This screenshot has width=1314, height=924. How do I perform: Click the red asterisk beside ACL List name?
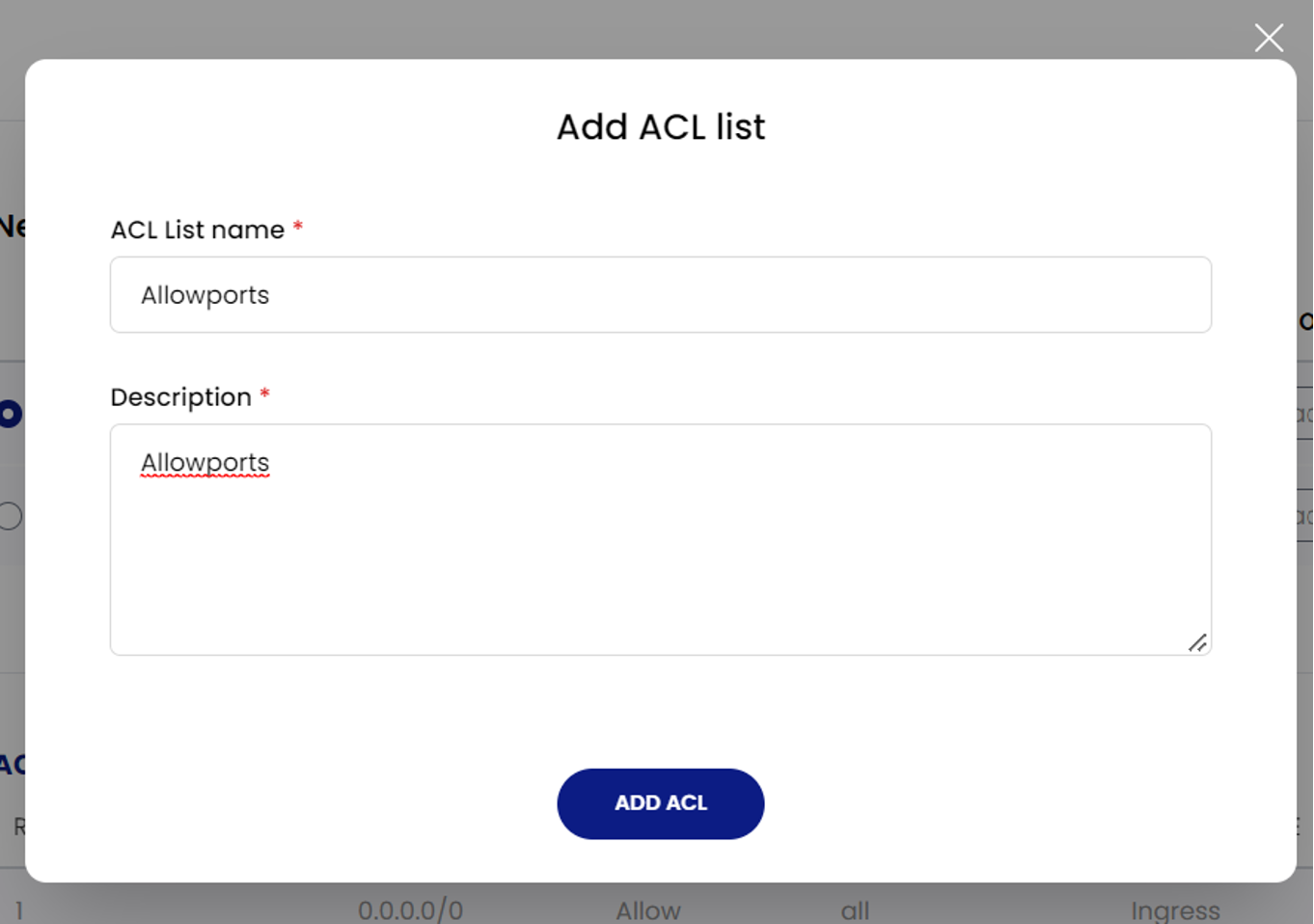tap(297, 226)
